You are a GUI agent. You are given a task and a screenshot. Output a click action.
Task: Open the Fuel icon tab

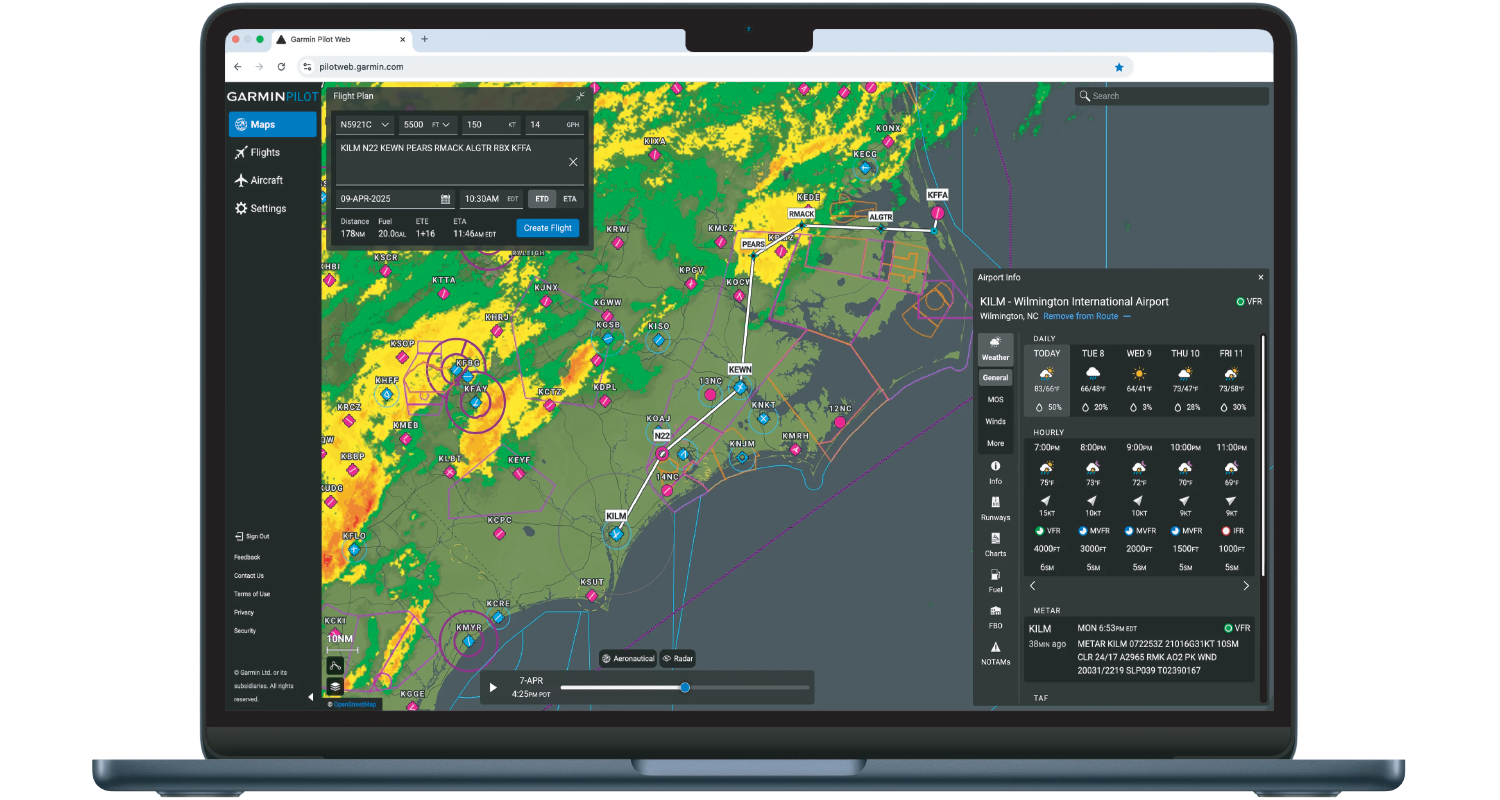[x=995, y=580]
